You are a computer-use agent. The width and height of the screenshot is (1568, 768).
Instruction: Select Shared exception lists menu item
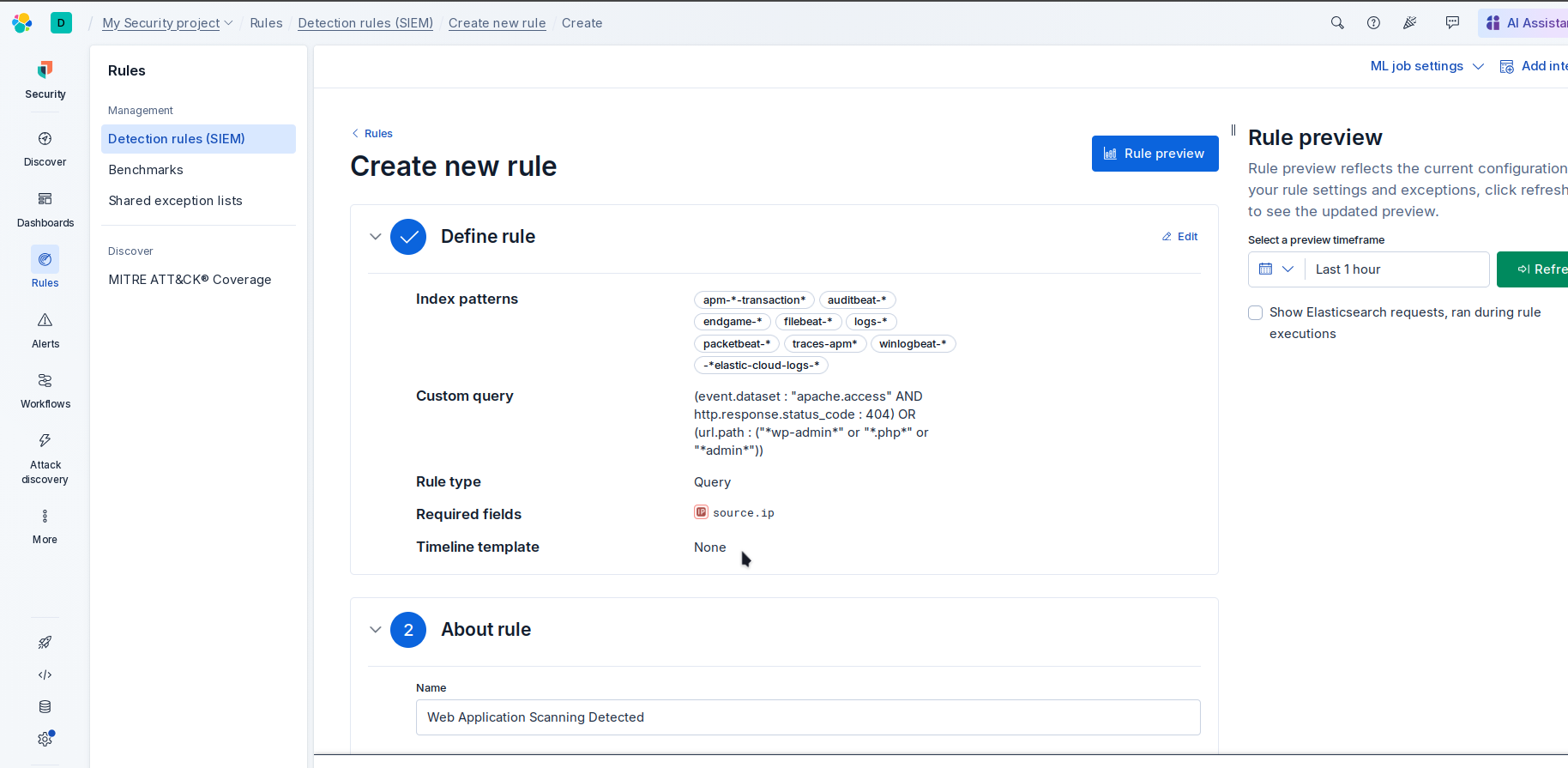(175, 201)
